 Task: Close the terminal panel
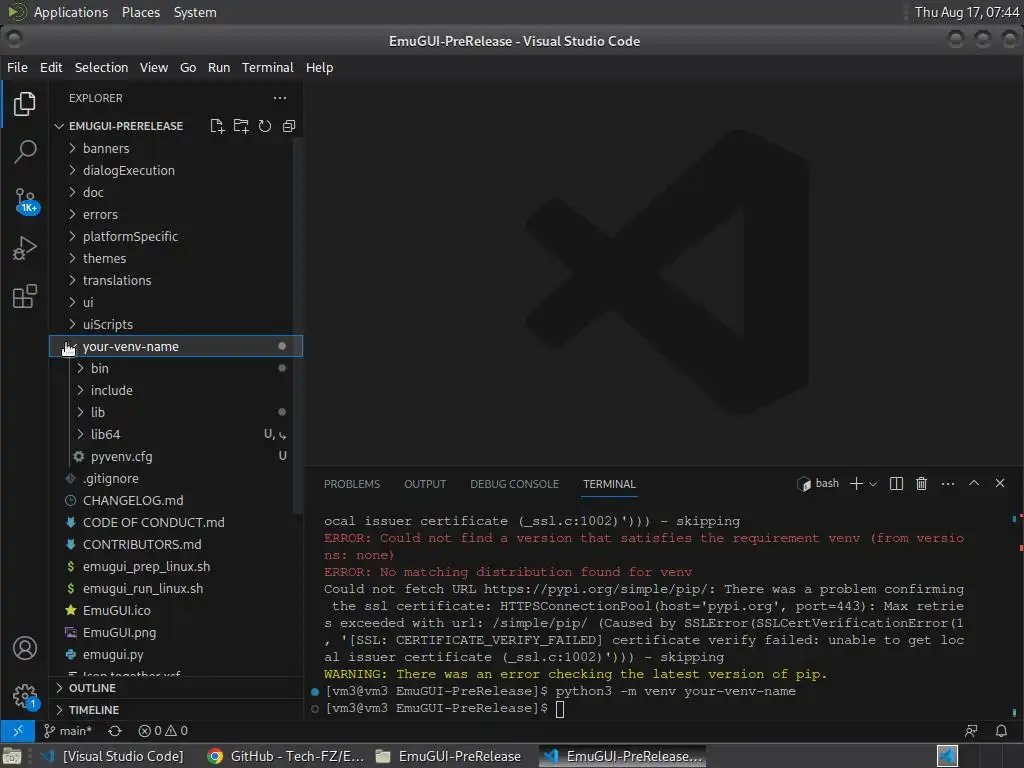click(1000, 483)
